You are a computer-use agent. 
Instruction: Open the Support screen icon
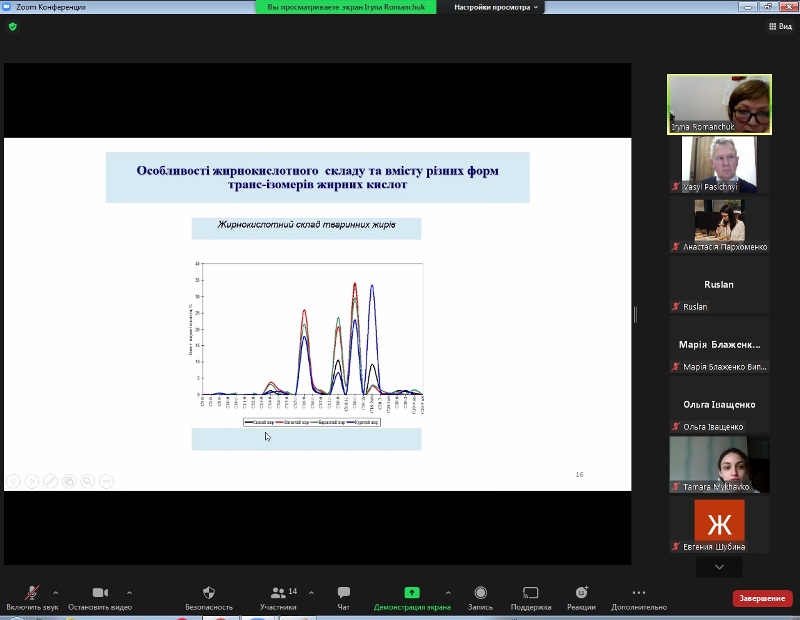click(531, 592)
